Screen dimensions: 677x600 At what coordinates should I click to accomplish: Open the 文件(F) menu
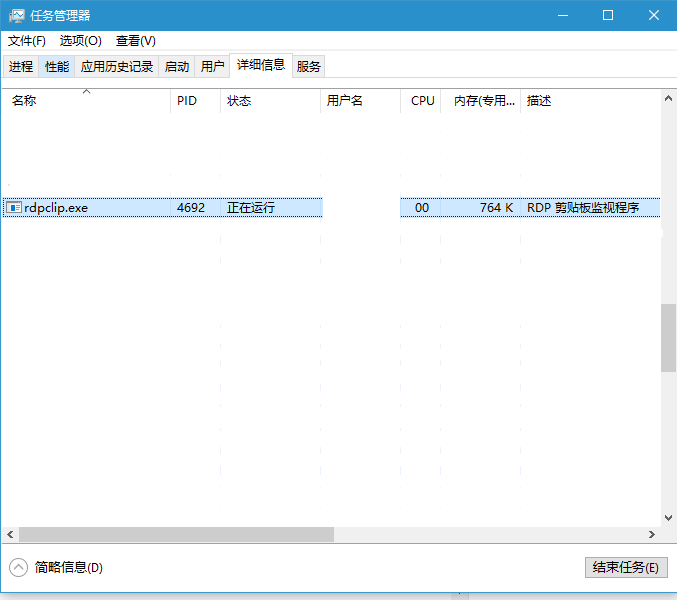click(27, 41)
